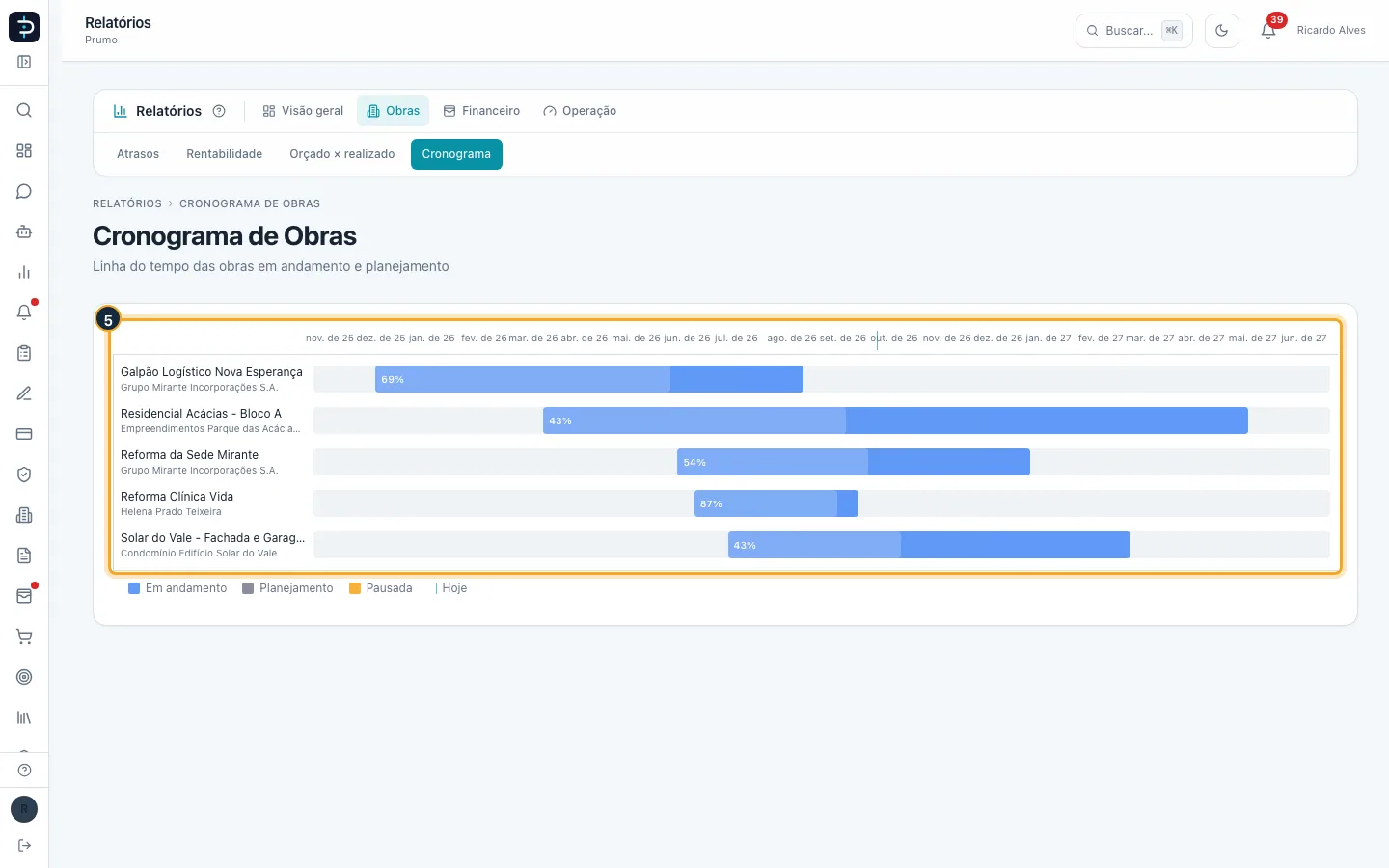Image resolution: width=1389 pixels, height=868 pixels.
Task: Open the credit card icon in sidebar
Action: click(x=24, y=434)
